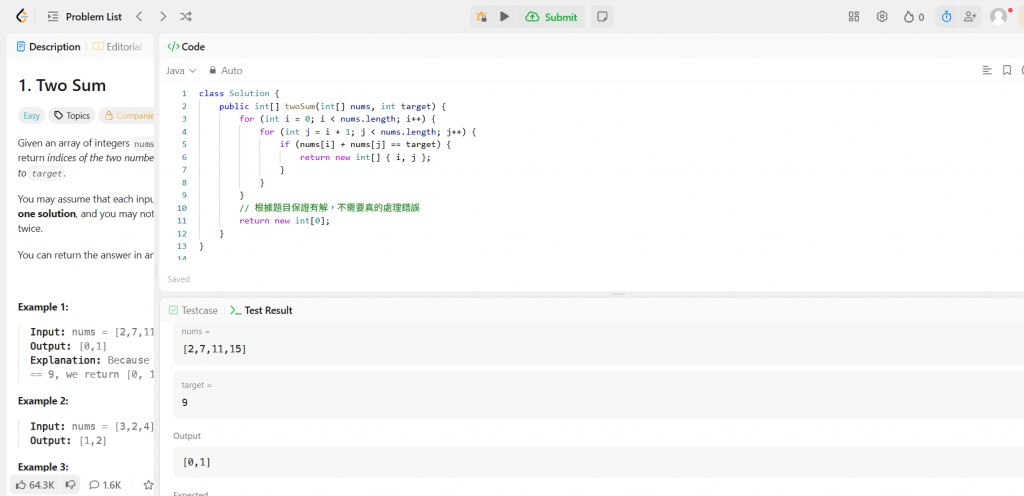Screen dimensions: 1024x496
Task: Pick a random problem shuffle icon
Action: [x=186, y=17]
